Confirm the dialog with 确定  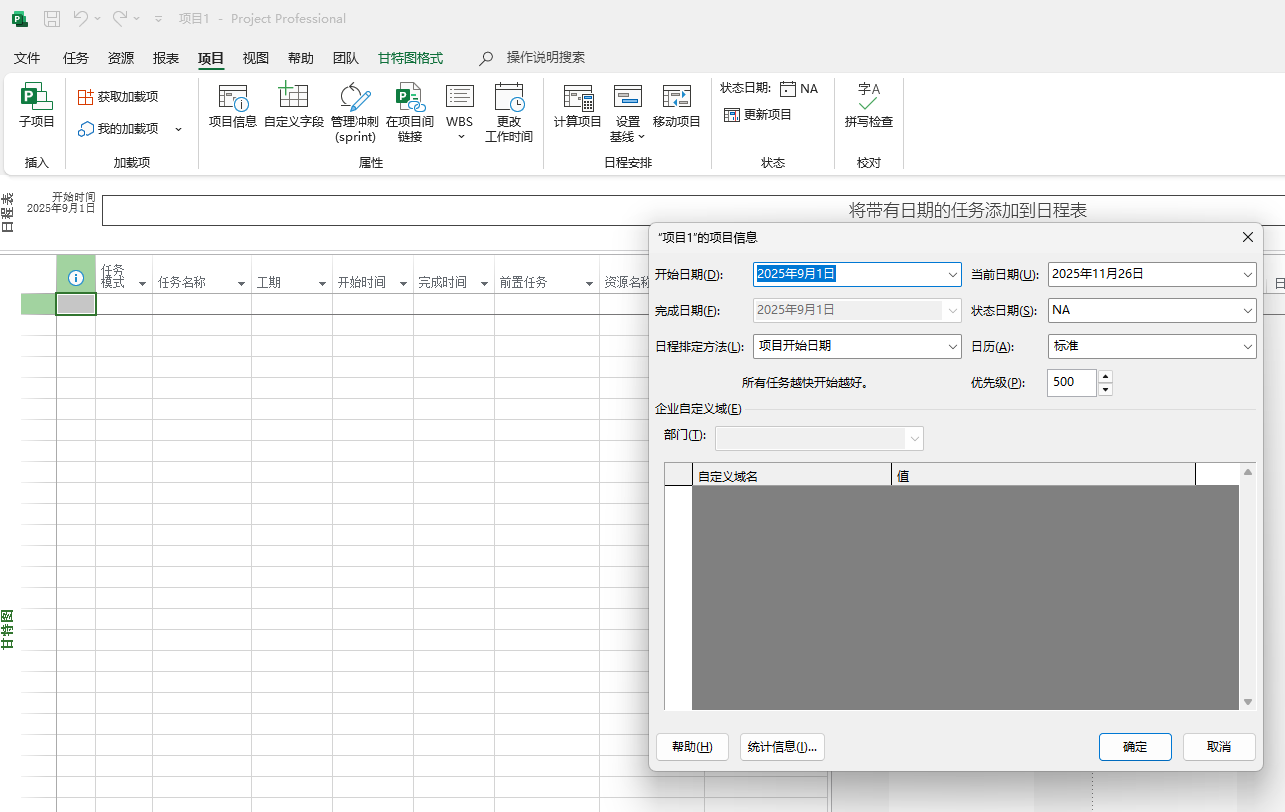pos(1135,747)
